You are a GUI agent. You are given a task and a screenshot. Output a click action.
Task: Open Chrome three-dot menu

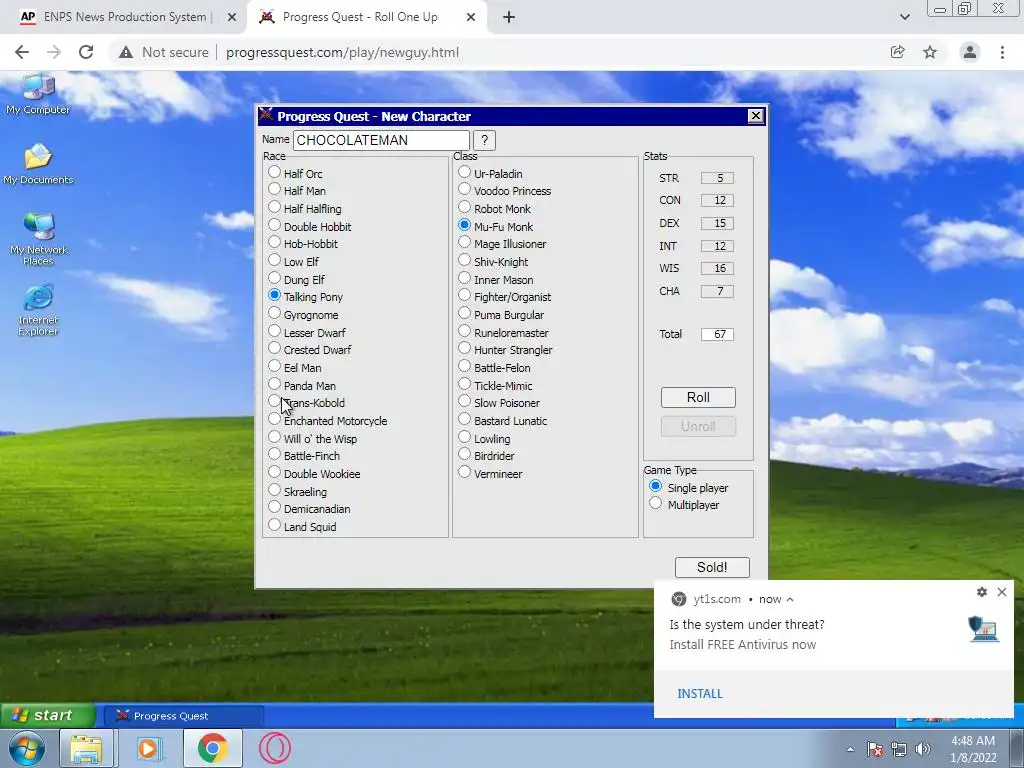coord(1002,52)
